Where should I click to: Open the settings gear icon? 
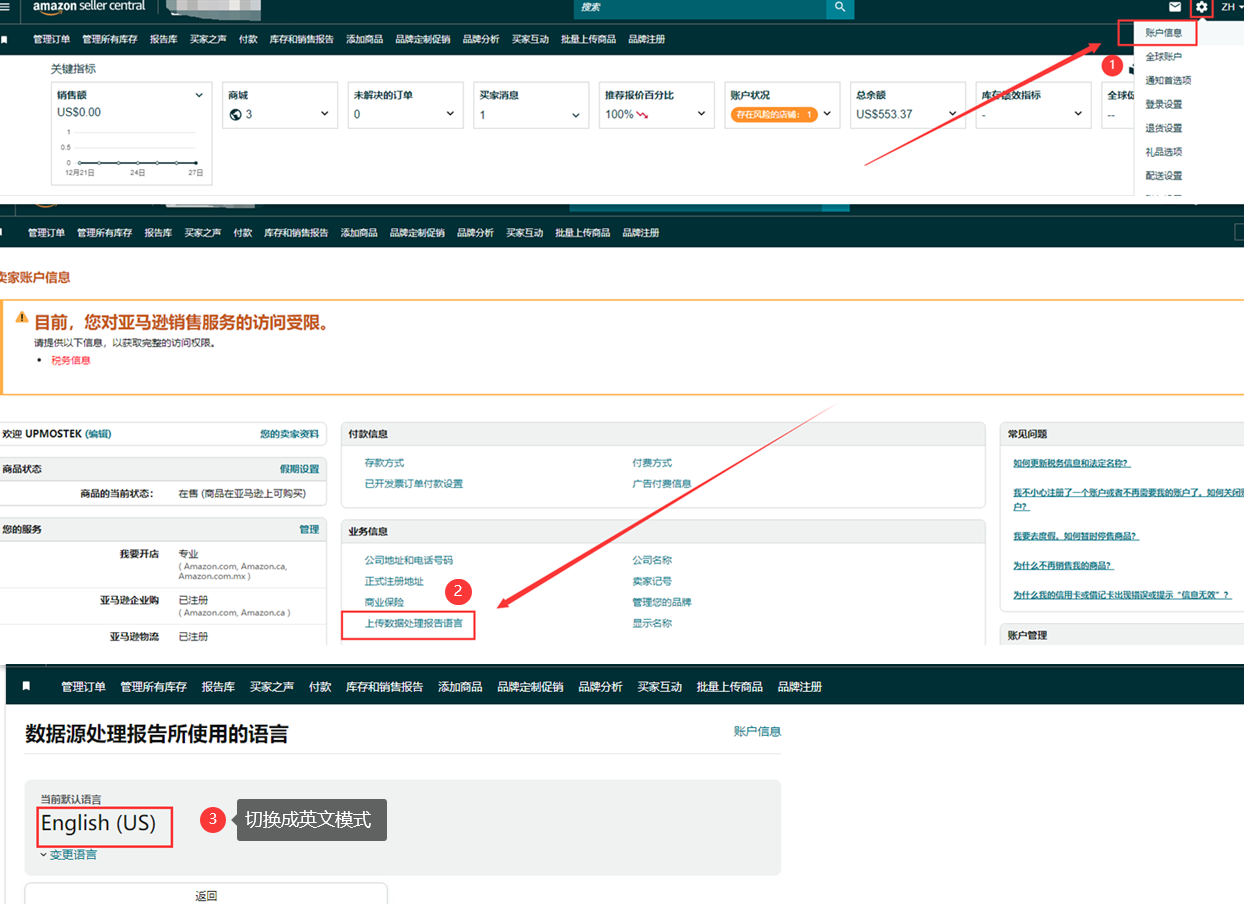[x=1201, y=7]
